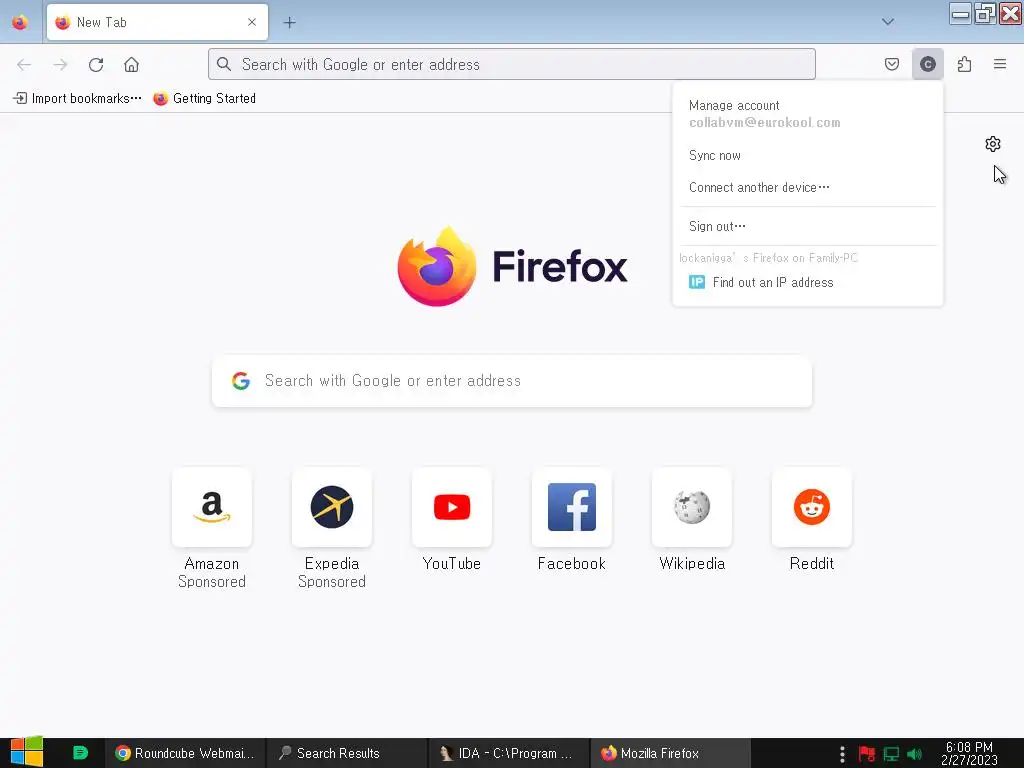Open the Windows Start button
The height and width of the screenshot is (768, 1024).
point(27,752)
